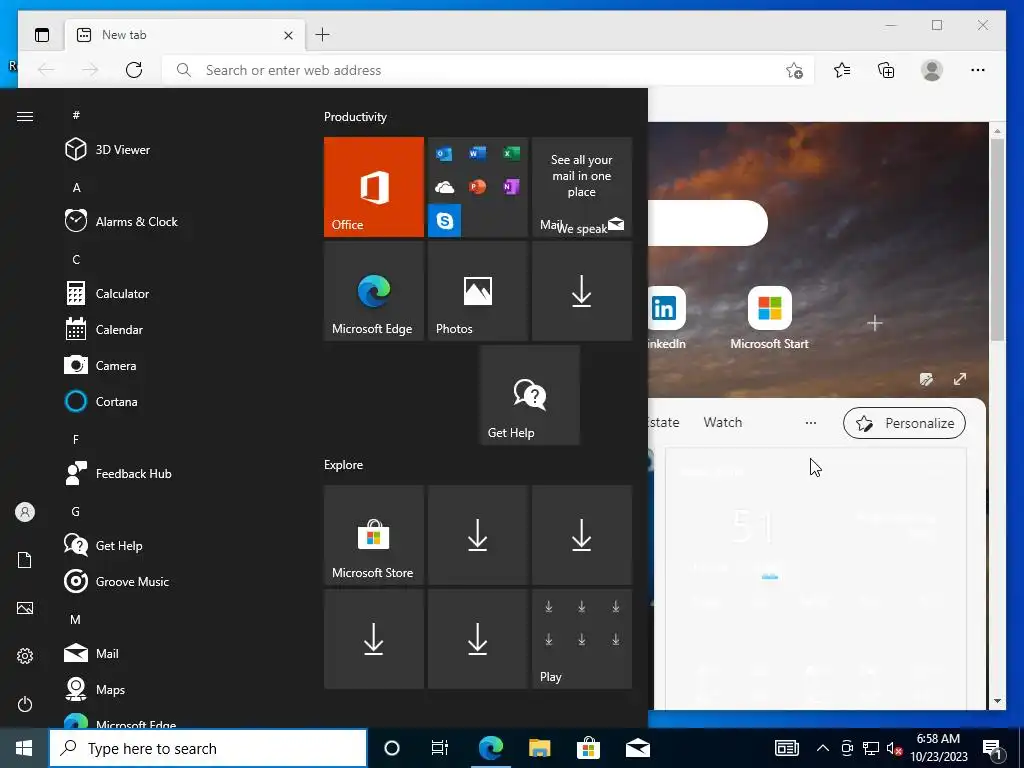Open the Edge tab actions menu
Image resolution: width=1024 pixels, height=768 pixels.
[x=42, y=35]
